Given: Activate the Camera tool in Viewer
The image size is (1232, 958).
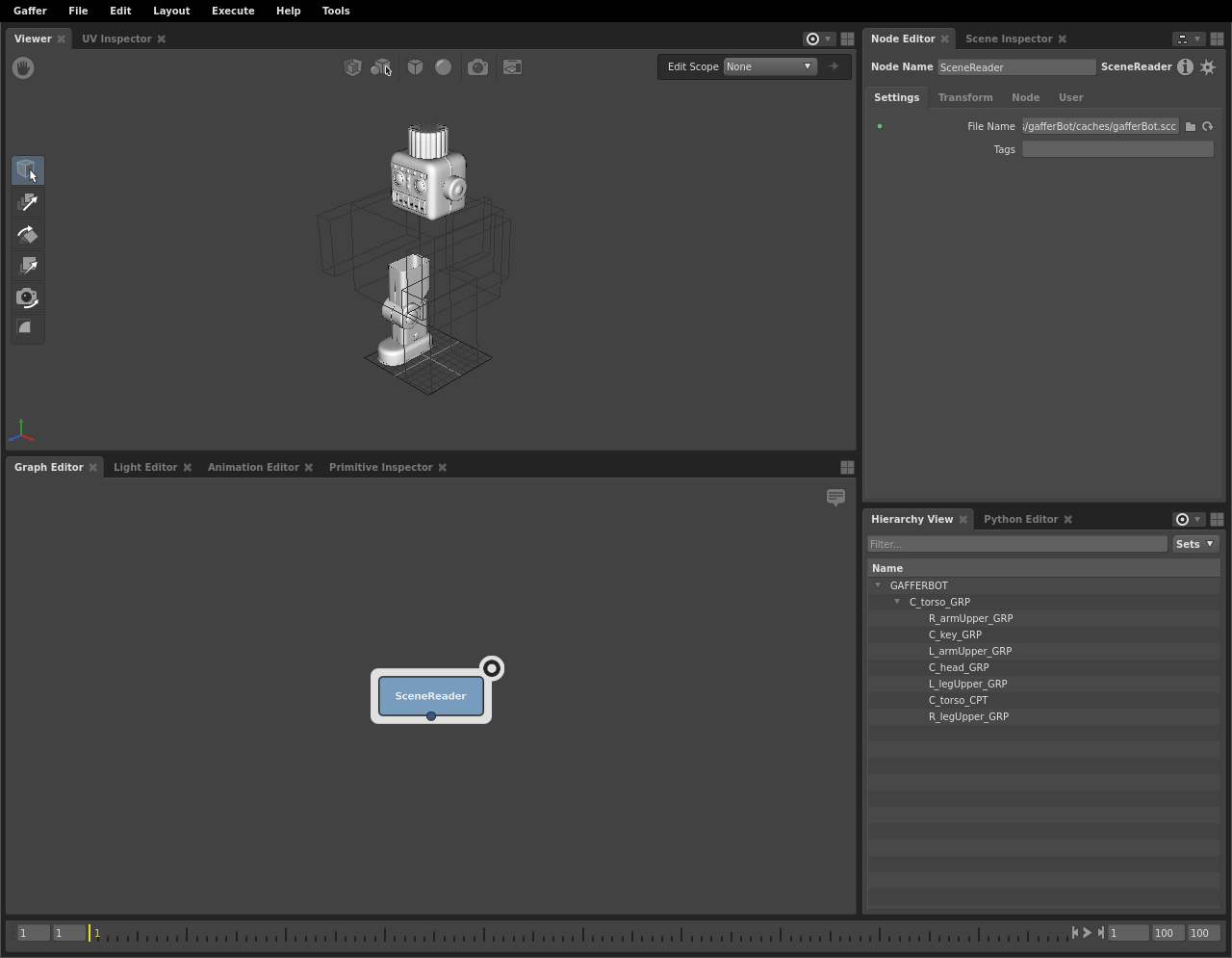Looking at the screenshot, I should click(28, 298).
